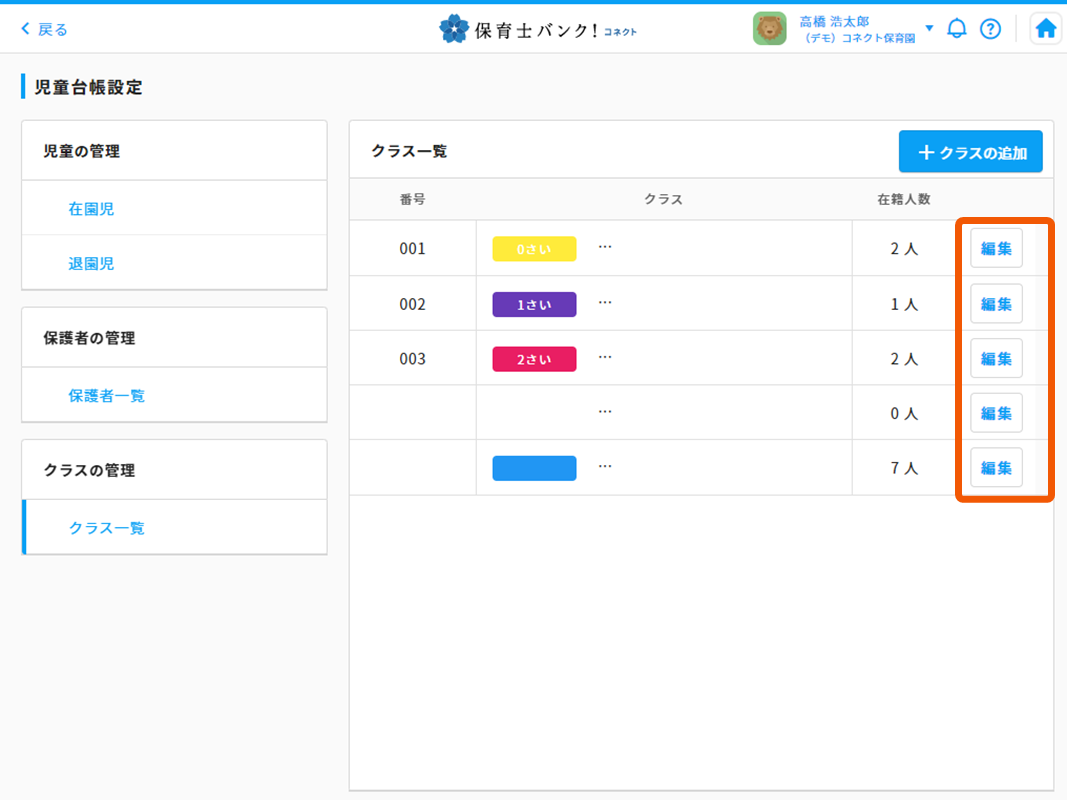This screenshot has width=1067, height=800.
Task: Open 在園児 in the sidebar
Action: 91,209
